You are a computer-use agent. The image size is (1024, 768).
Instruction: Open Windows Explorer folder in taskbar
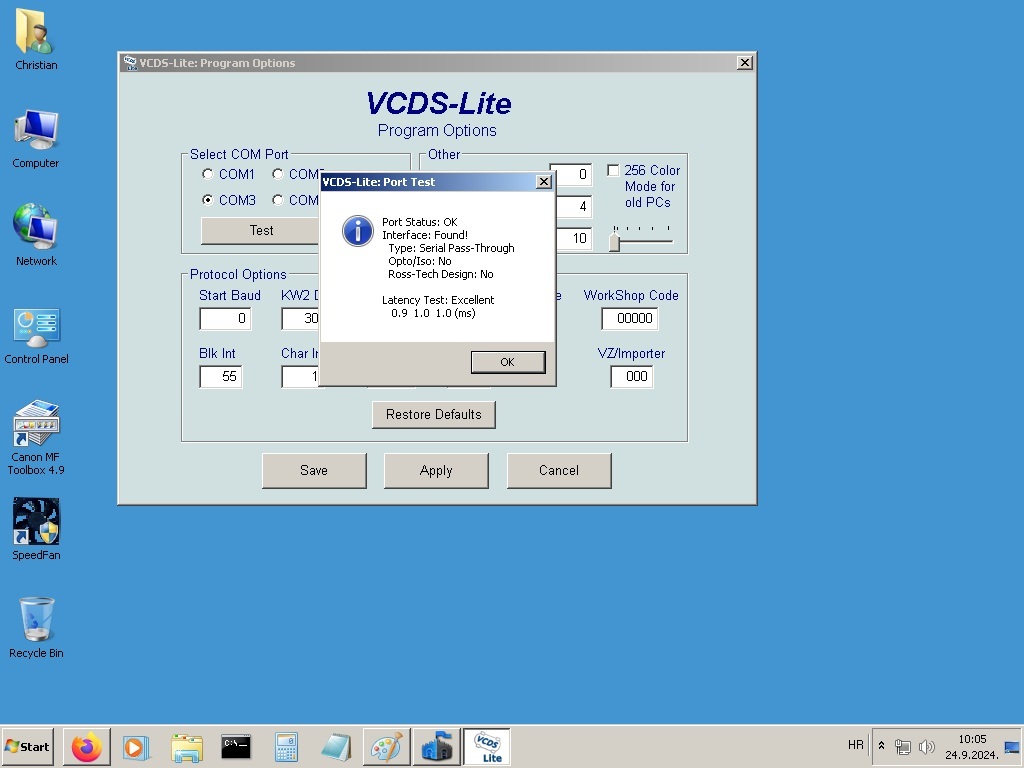187,746
